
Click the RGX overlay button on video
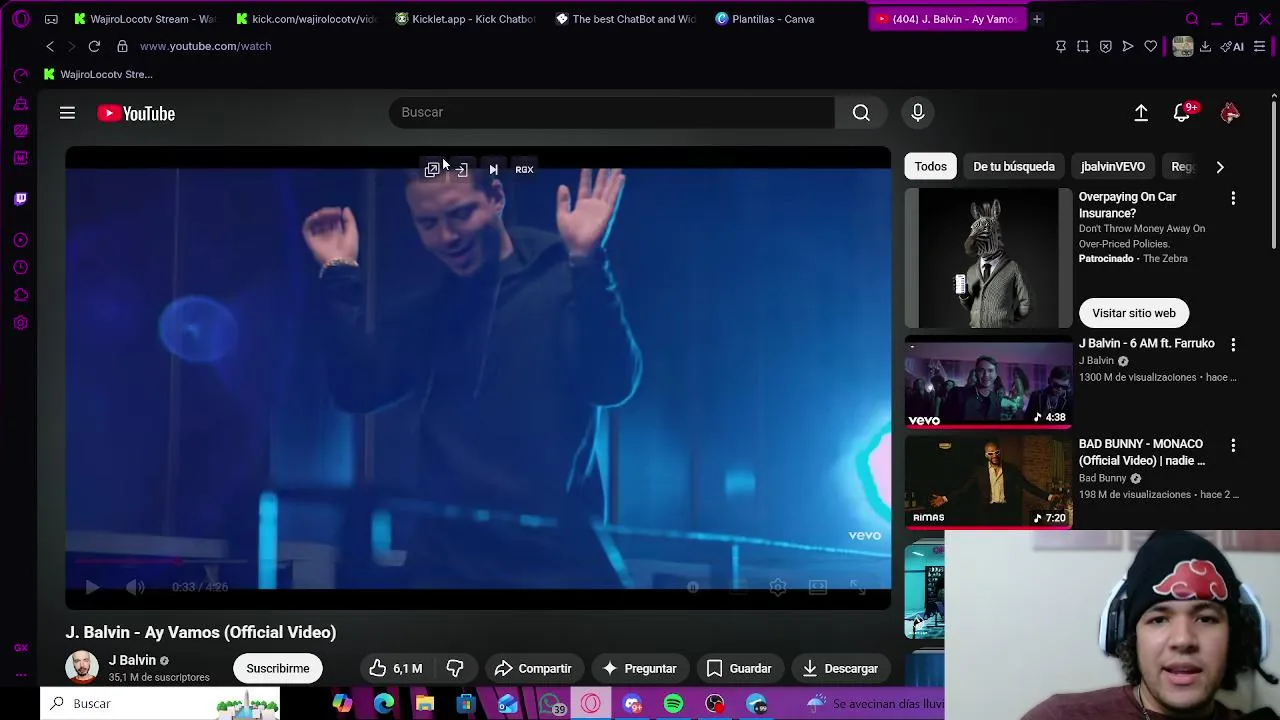pyautogui.click(x=524, y=170)
